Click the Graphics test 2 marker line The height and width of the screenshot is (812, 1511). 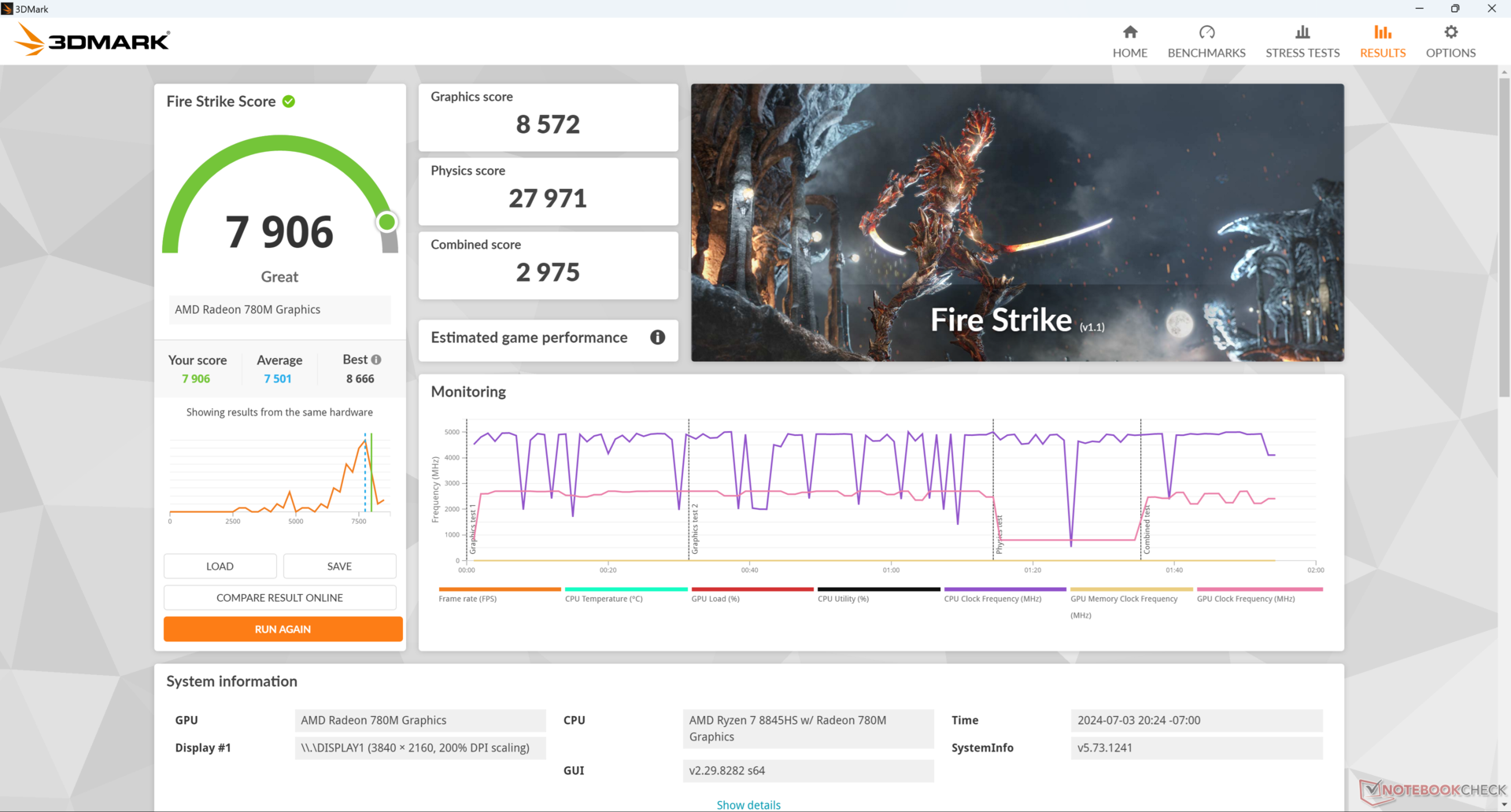pos(689,489)
